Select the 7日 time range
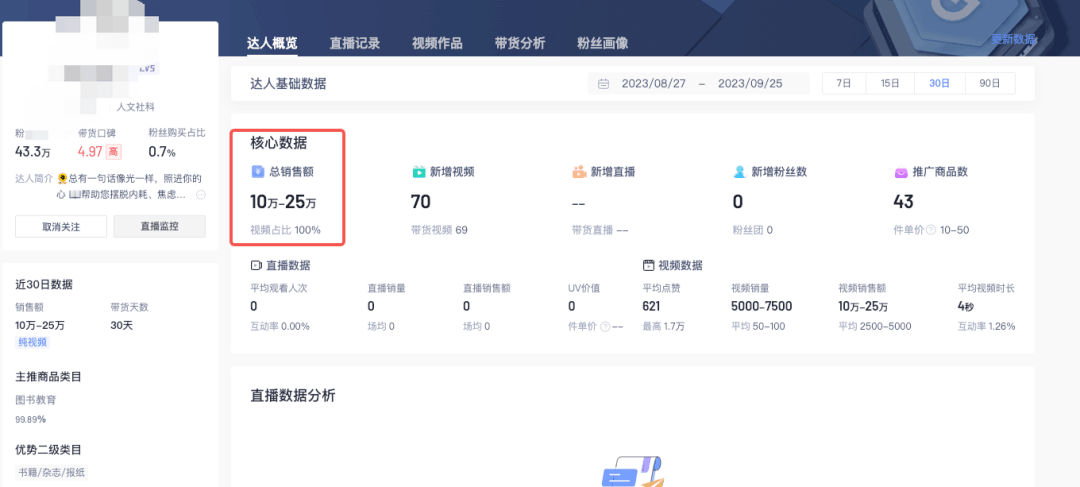The image size is (1080, 487). tap(844, 83)
